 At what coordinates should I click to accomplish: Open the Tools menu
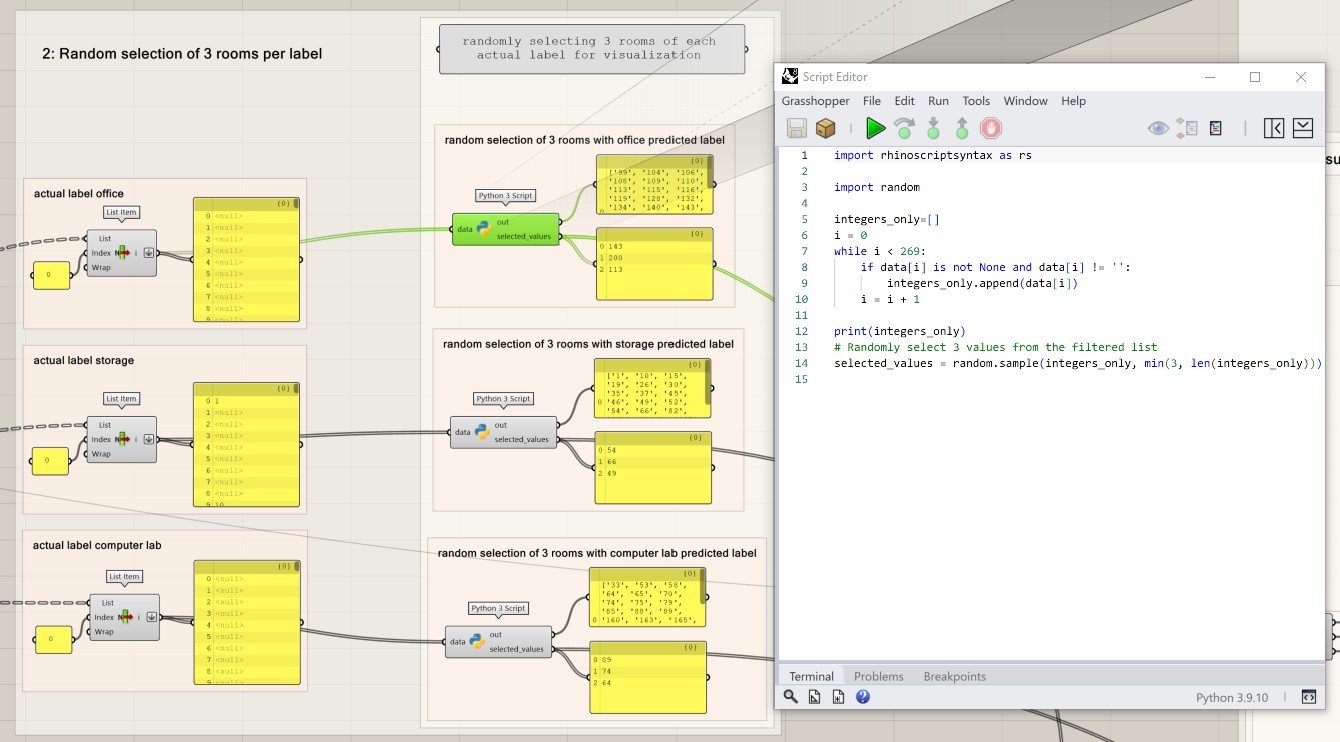976,101
